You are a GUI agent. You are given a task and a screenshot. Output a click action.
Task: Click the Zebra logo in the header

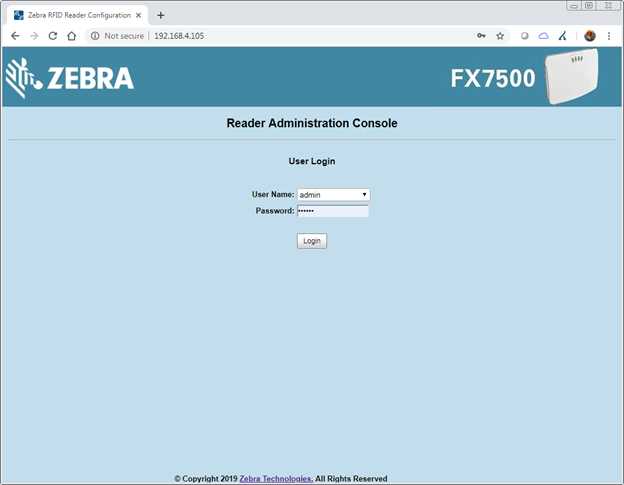point(70,78)
